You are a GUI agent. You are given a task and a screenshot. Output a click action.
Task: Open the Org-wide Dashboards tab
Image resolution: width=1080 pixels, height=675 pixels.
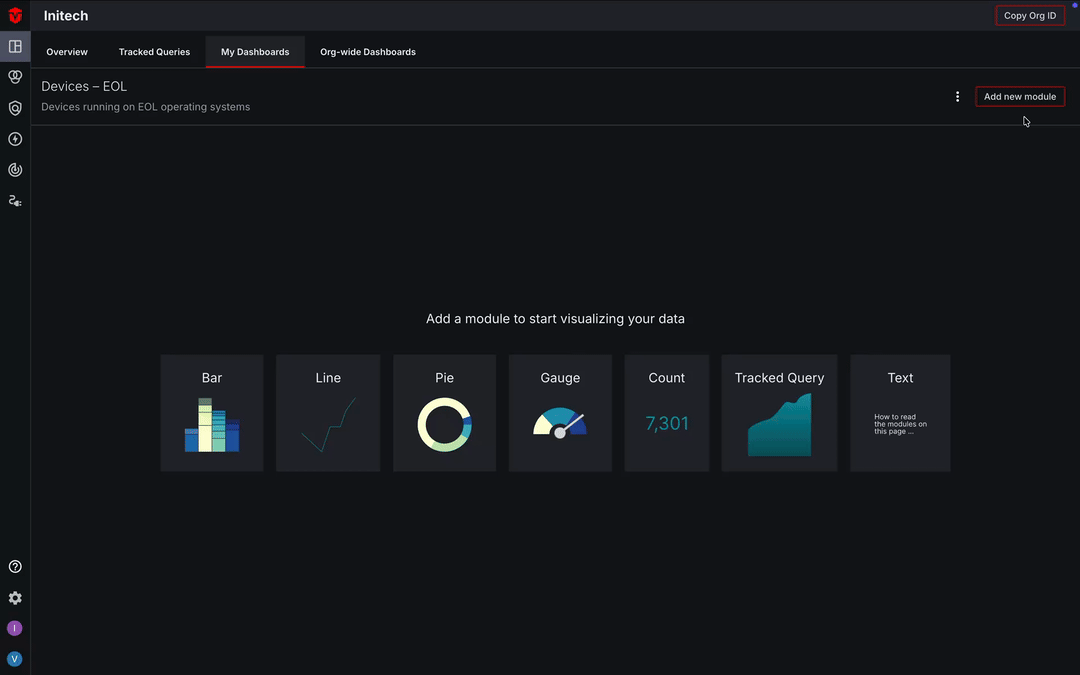point(367,51)
